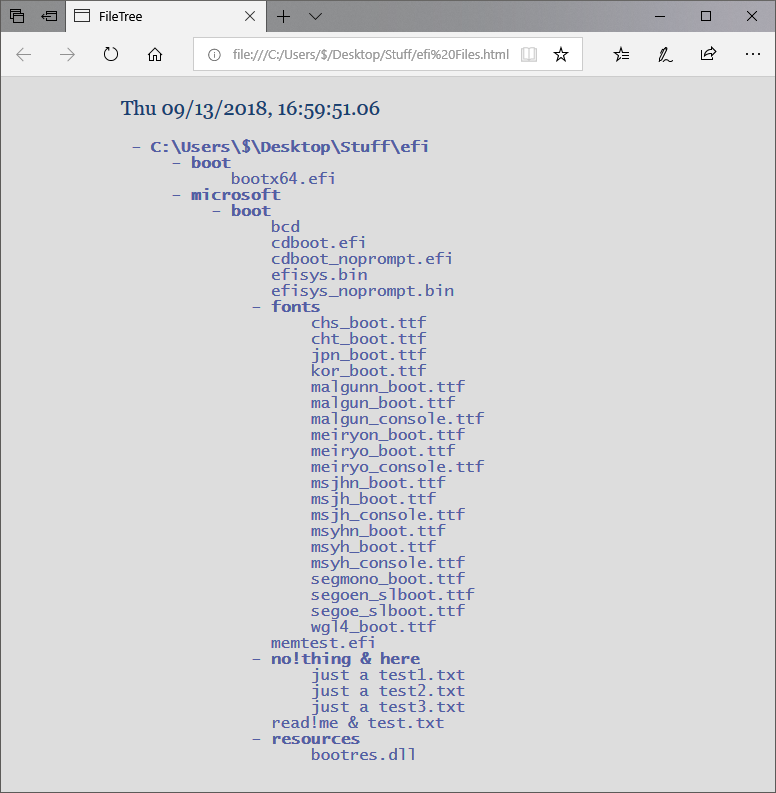Open the bcd file link
The image size is (776, 793).
[x=285, y=227]
